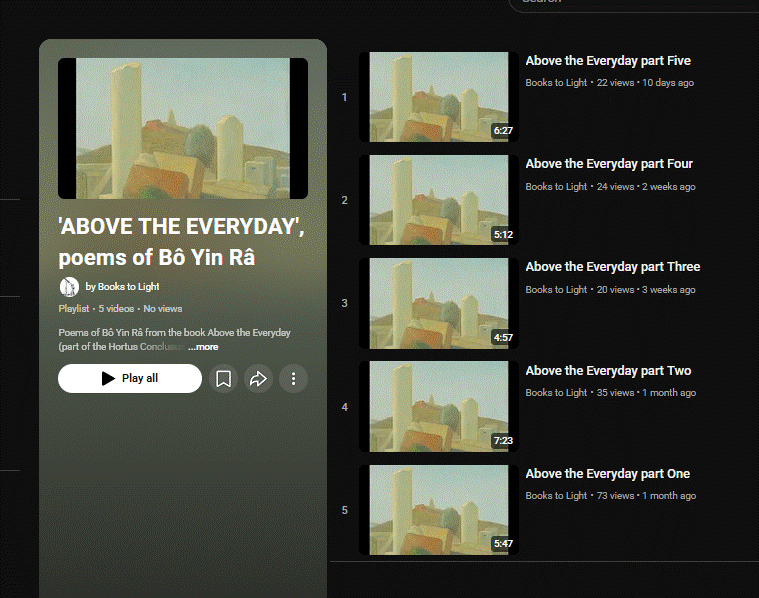This screenshot has height=598, width=759.
Task: Click Books to Light under part Four
Action: [556, 186]
